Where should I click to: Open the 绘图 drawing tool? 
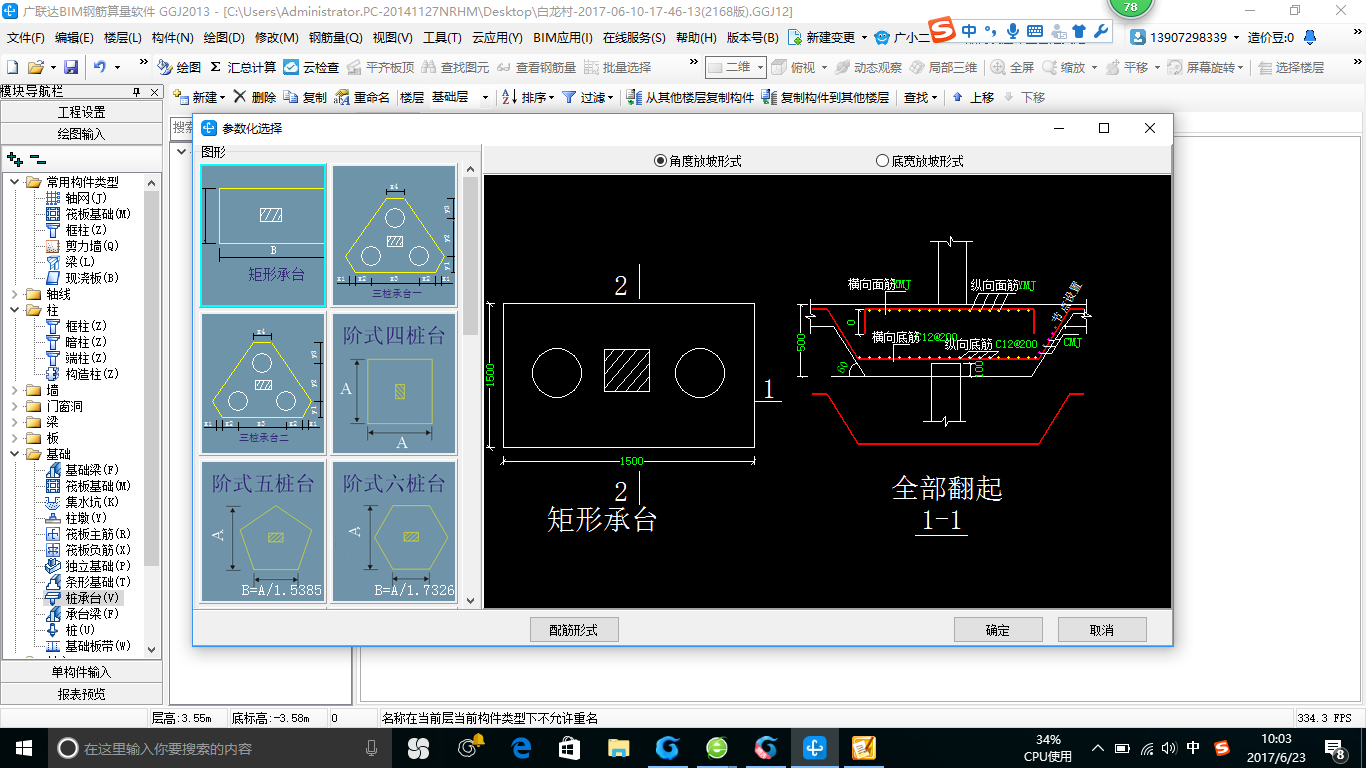179,67
